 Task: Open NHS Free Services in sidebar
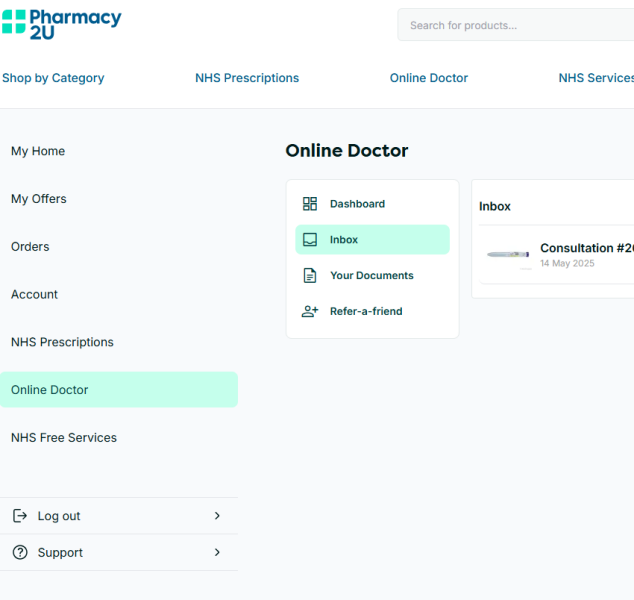point(64,437)
